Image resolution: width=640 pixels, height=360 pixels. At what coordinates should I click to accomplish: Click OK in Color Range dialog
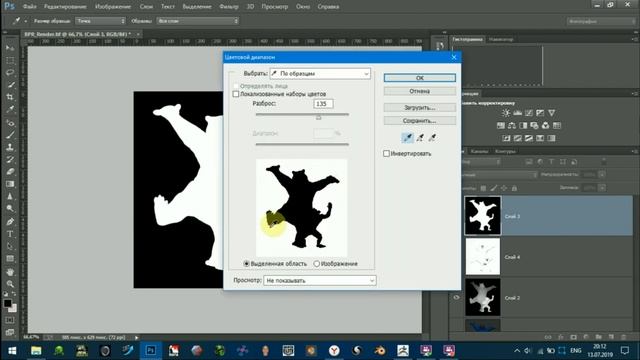420,78
